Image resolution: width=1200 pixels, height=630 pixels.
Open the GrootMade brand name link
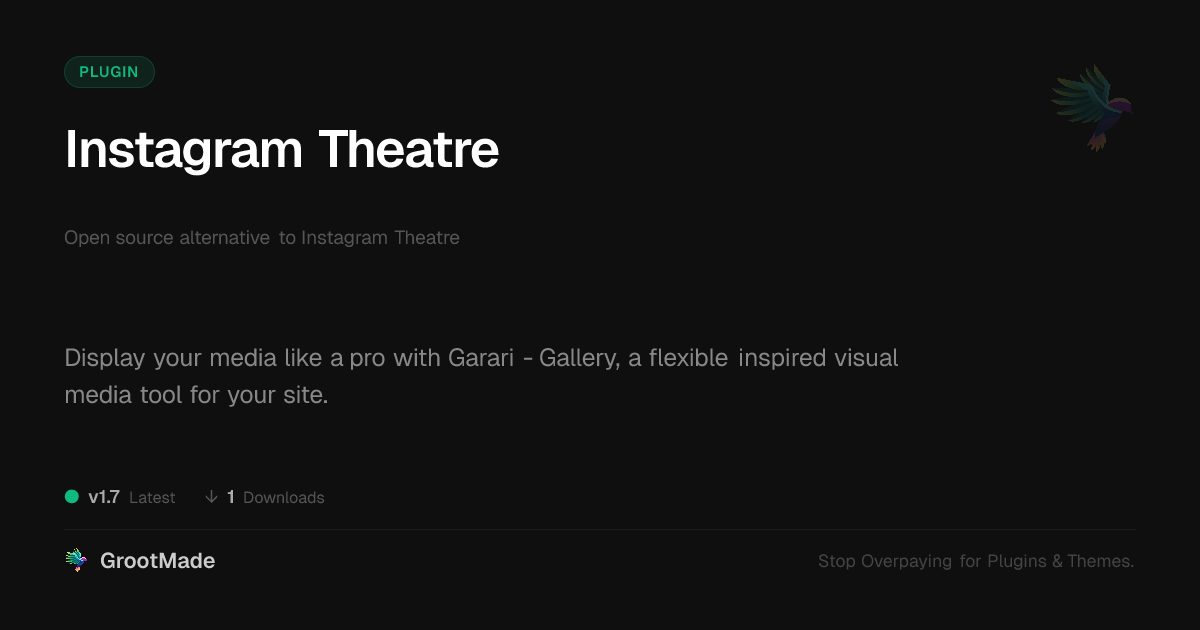pyautogui.click(x=157, y=561)
